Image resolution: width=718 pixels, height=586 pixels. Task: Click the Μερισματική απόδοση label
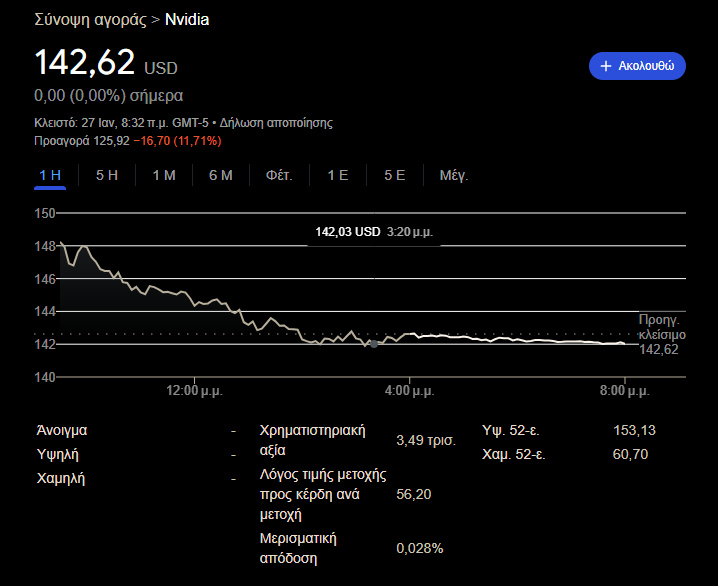coord(298,548)
